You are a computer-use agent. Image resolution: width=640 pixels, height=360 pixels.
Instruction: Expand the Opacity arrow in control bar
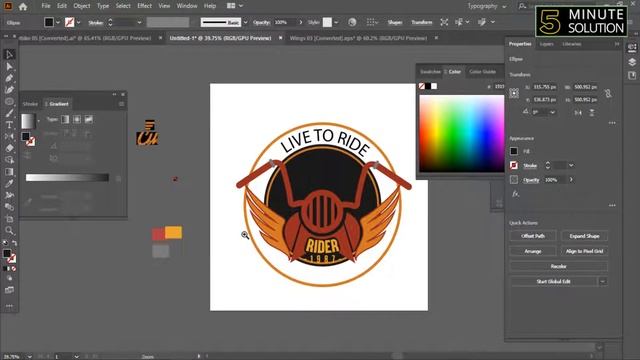click(301, 22)
